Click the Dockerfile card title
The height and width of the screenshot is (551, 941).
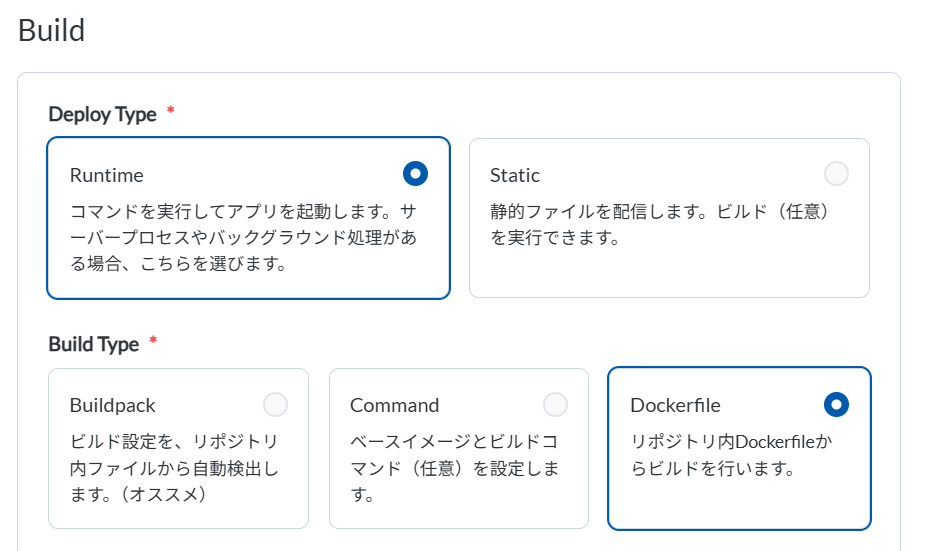tap(676, 405)
